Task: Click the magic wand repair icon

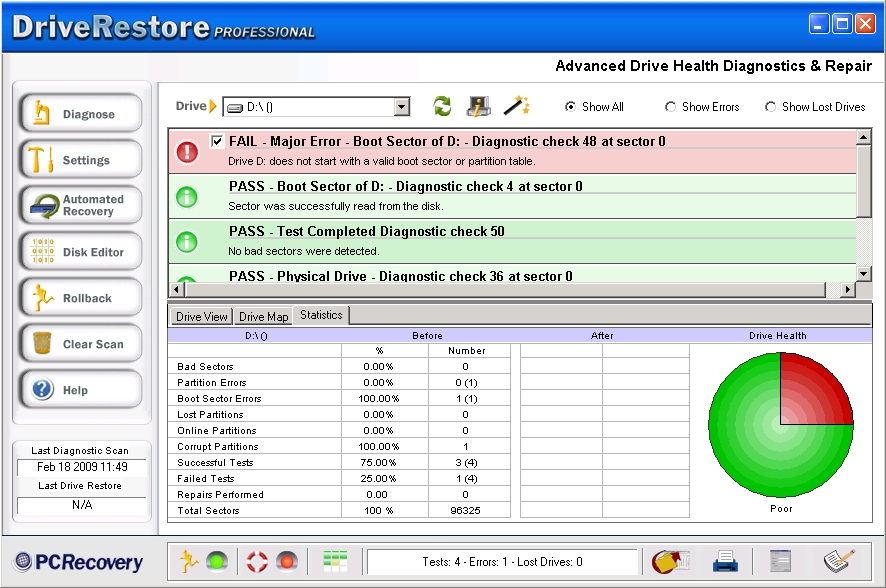Action: coord(516,106)
